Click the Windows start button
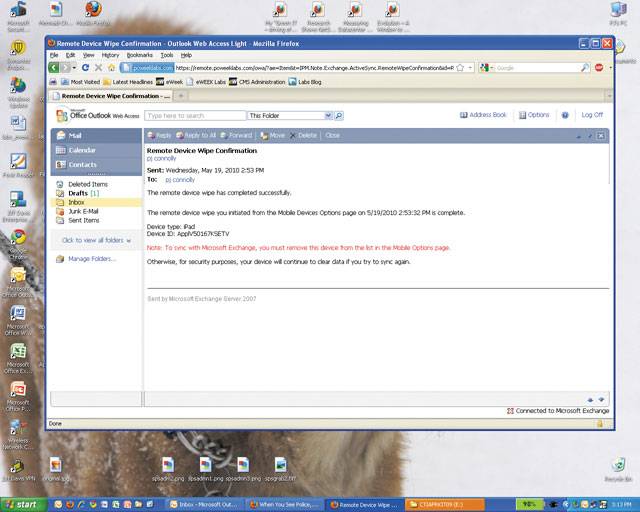 tap(24, 505)
